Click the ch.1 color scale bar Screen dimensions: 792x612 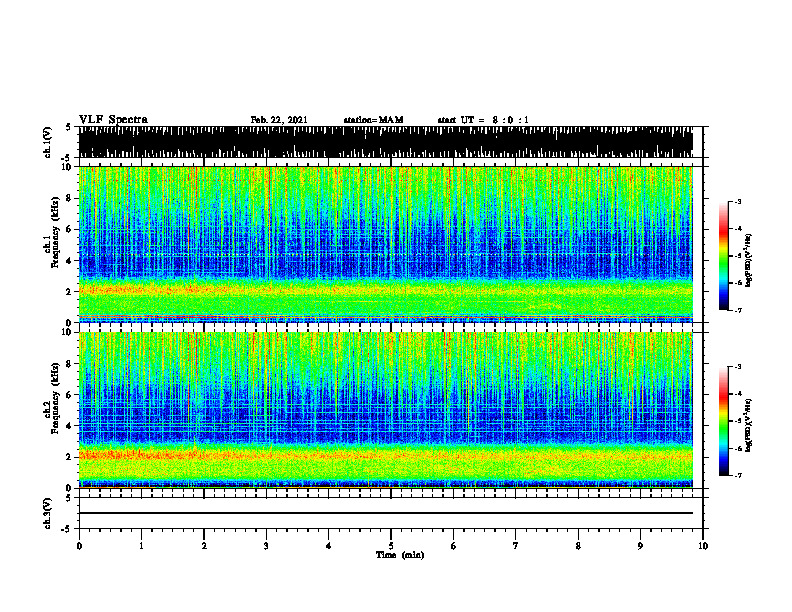point(724,256)
